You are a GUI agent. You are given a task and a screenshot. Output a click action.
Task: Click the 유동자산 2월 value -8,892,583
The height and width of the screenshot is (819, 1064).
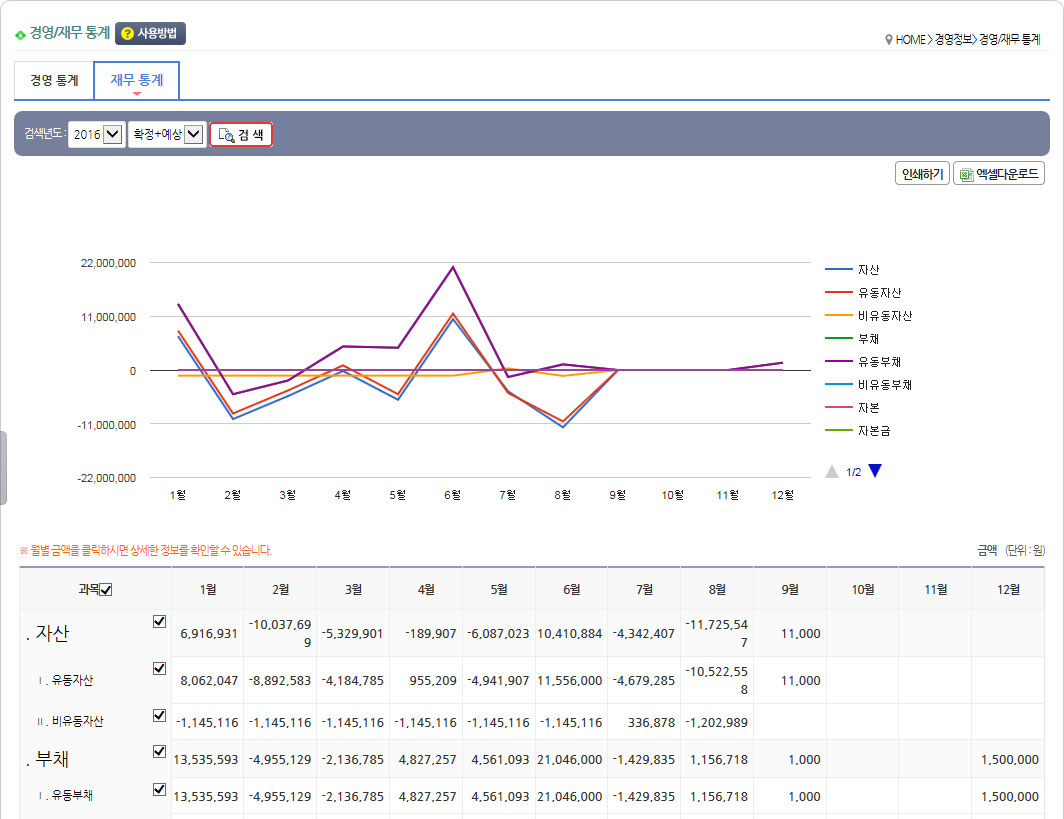[280, 681]
